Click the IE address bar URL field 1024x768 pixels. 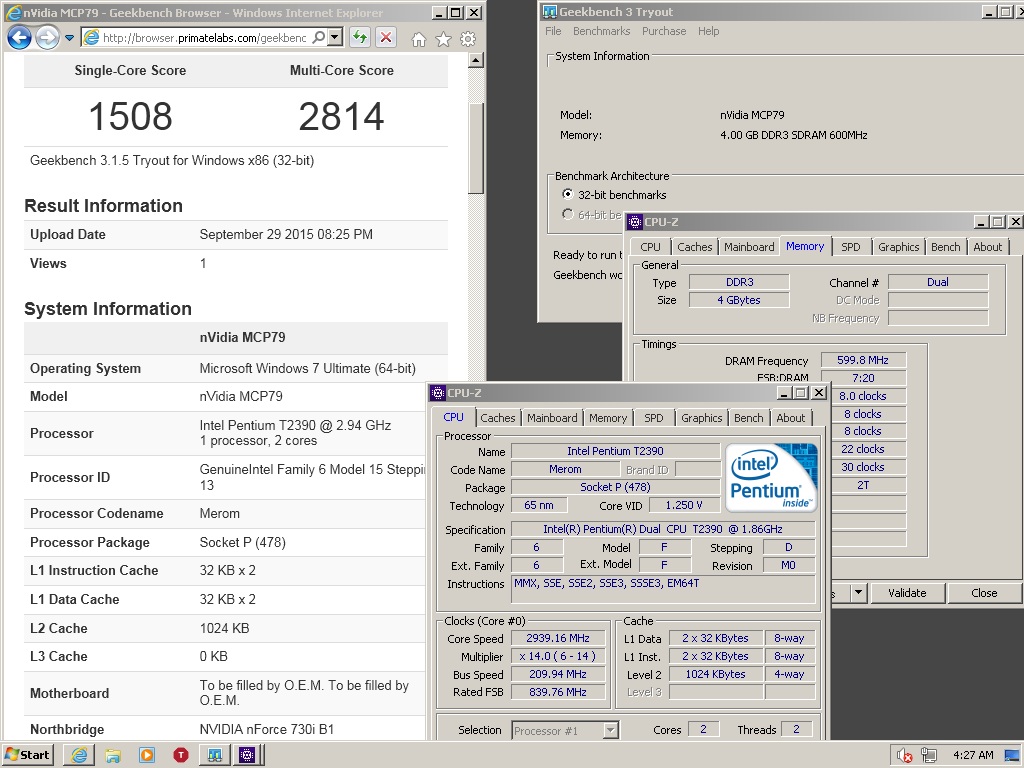[204, 38]
